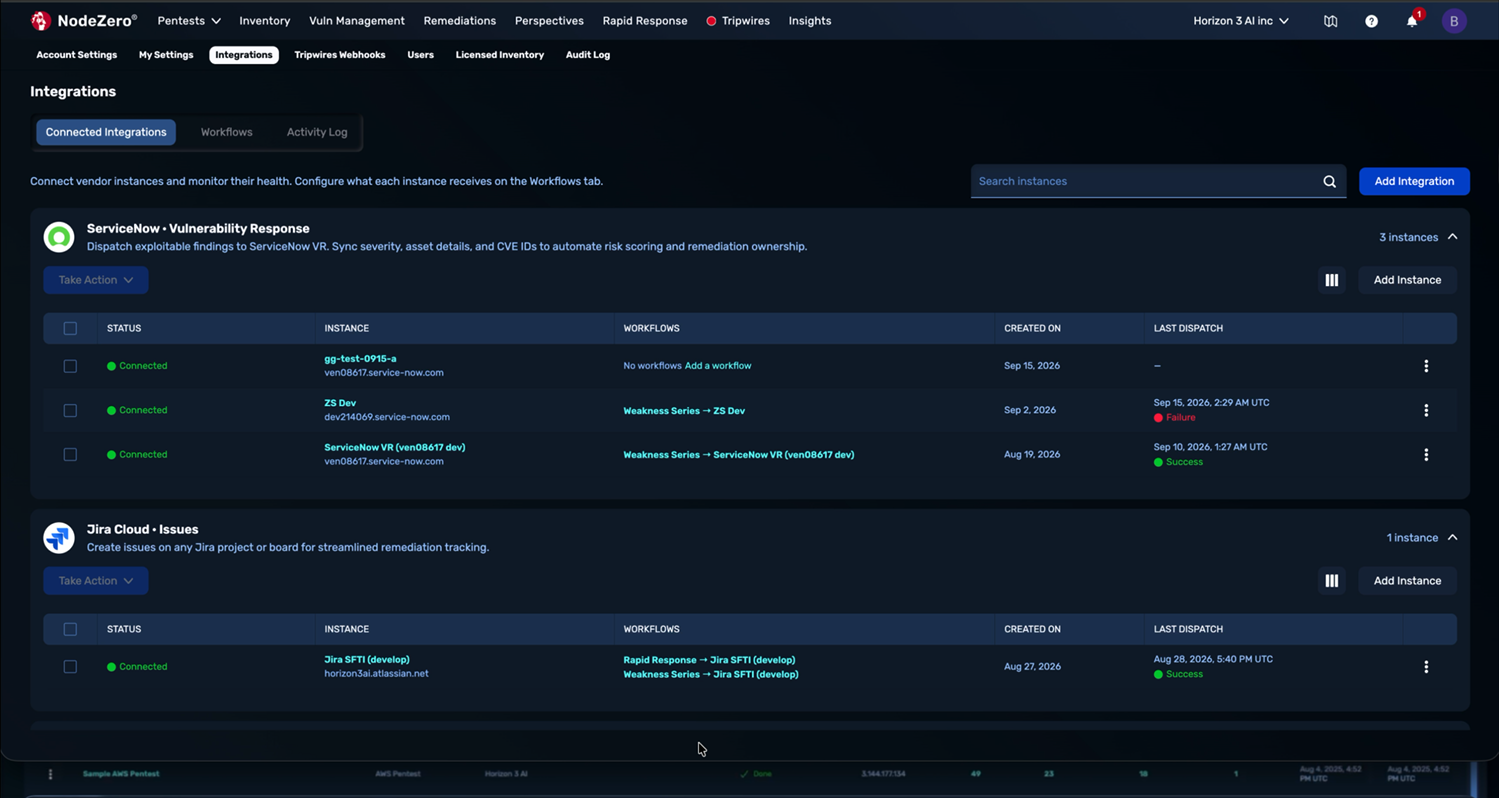The image size is (1499, 798).
Task: Click Weakness Series → Jira SFTI (develop) workflow
Action: tap(711, 675)
